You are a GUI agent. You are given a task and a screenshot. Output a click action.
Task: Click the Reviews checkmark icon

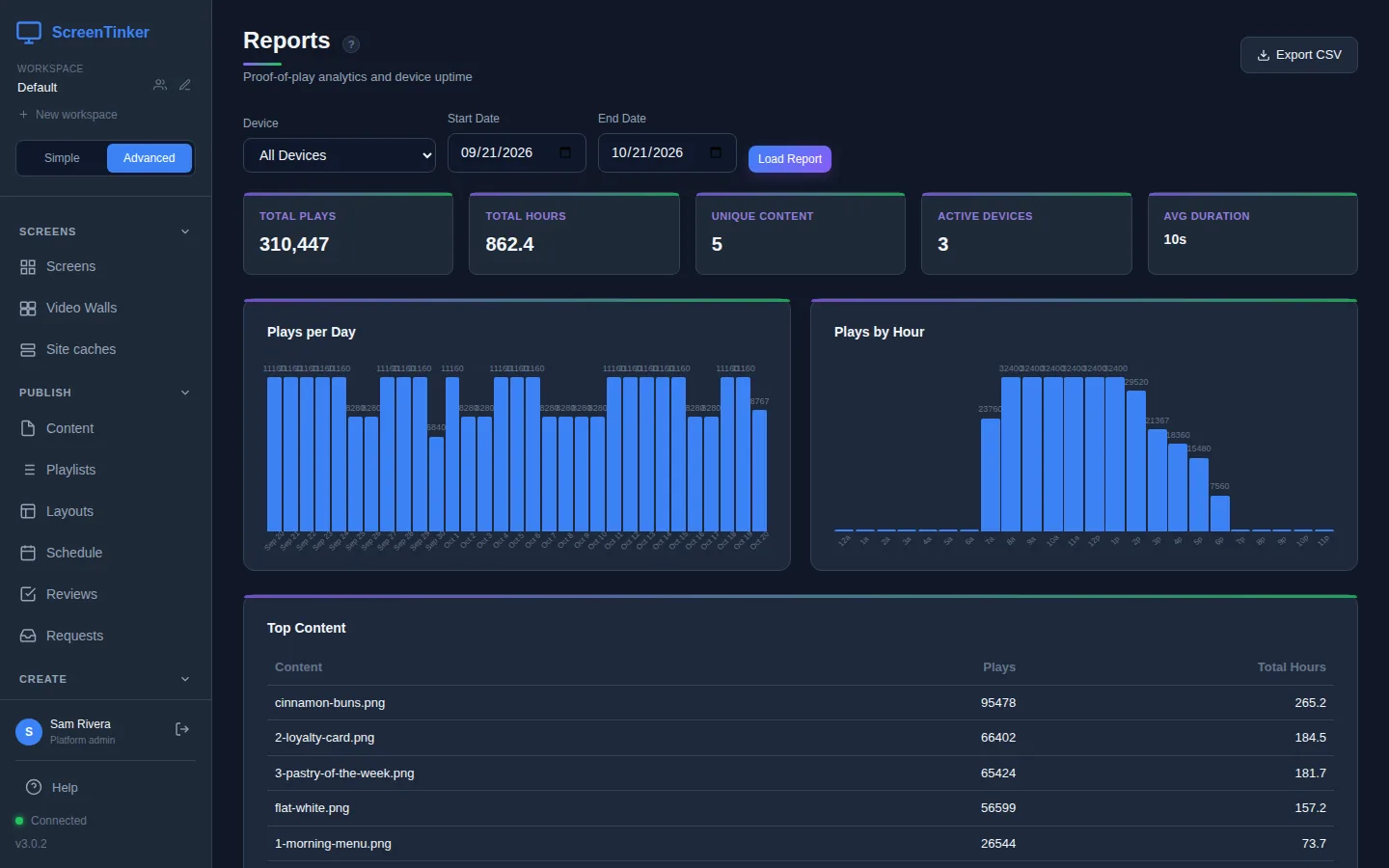coord(28,594)
